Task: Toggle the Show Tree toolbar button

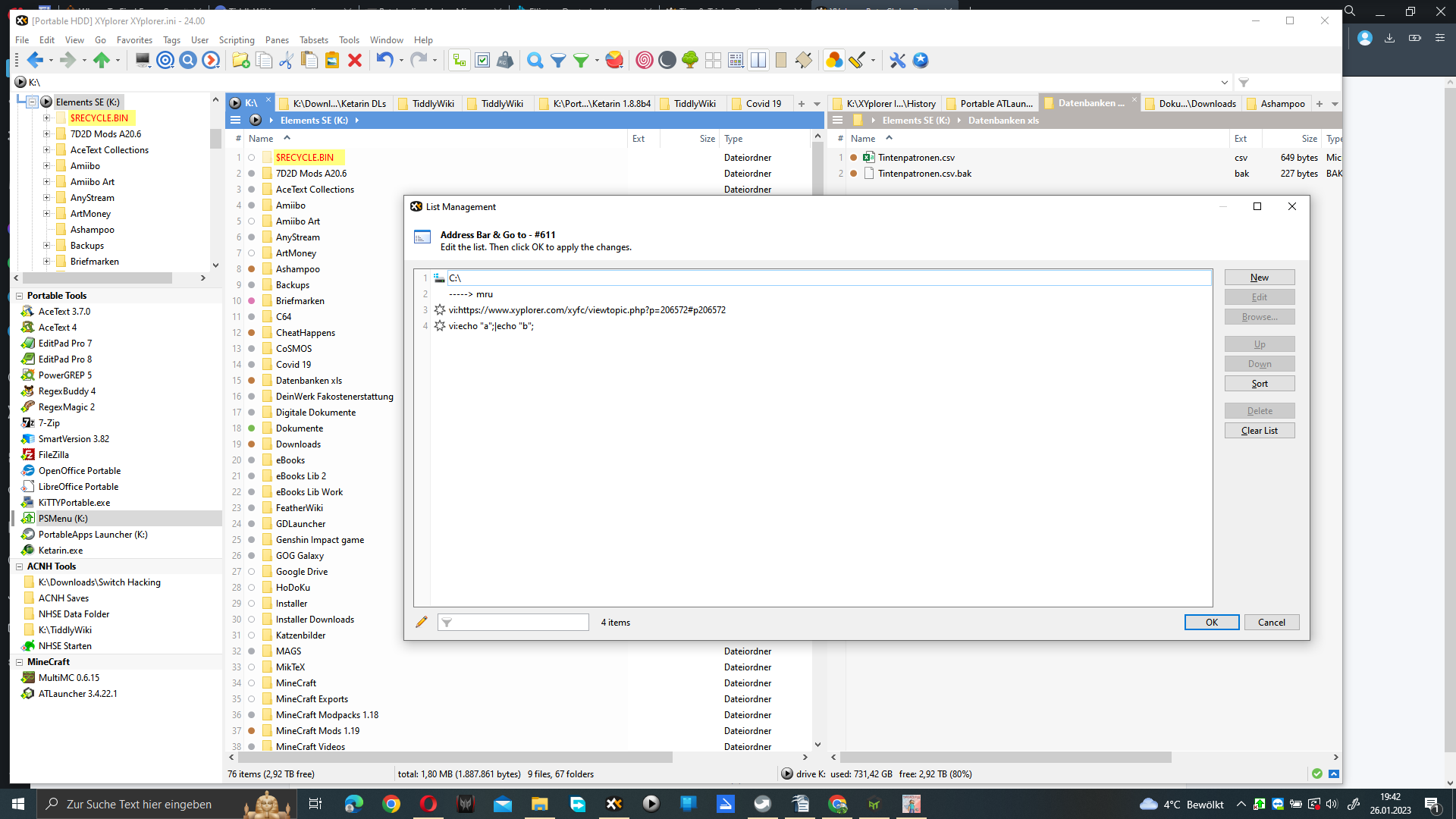Action: [x=460, y=61]
